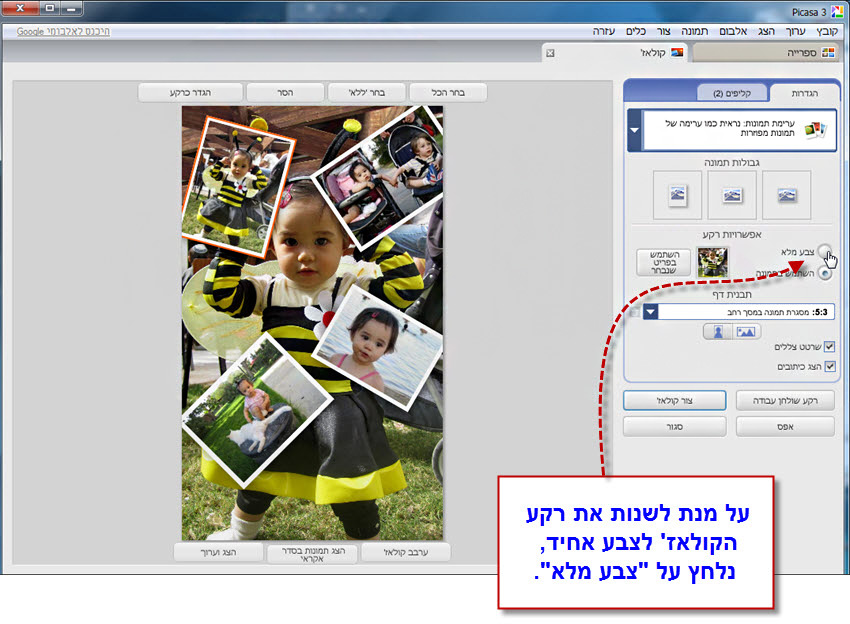Open the 'תמונה' menu

click(694, 31)
